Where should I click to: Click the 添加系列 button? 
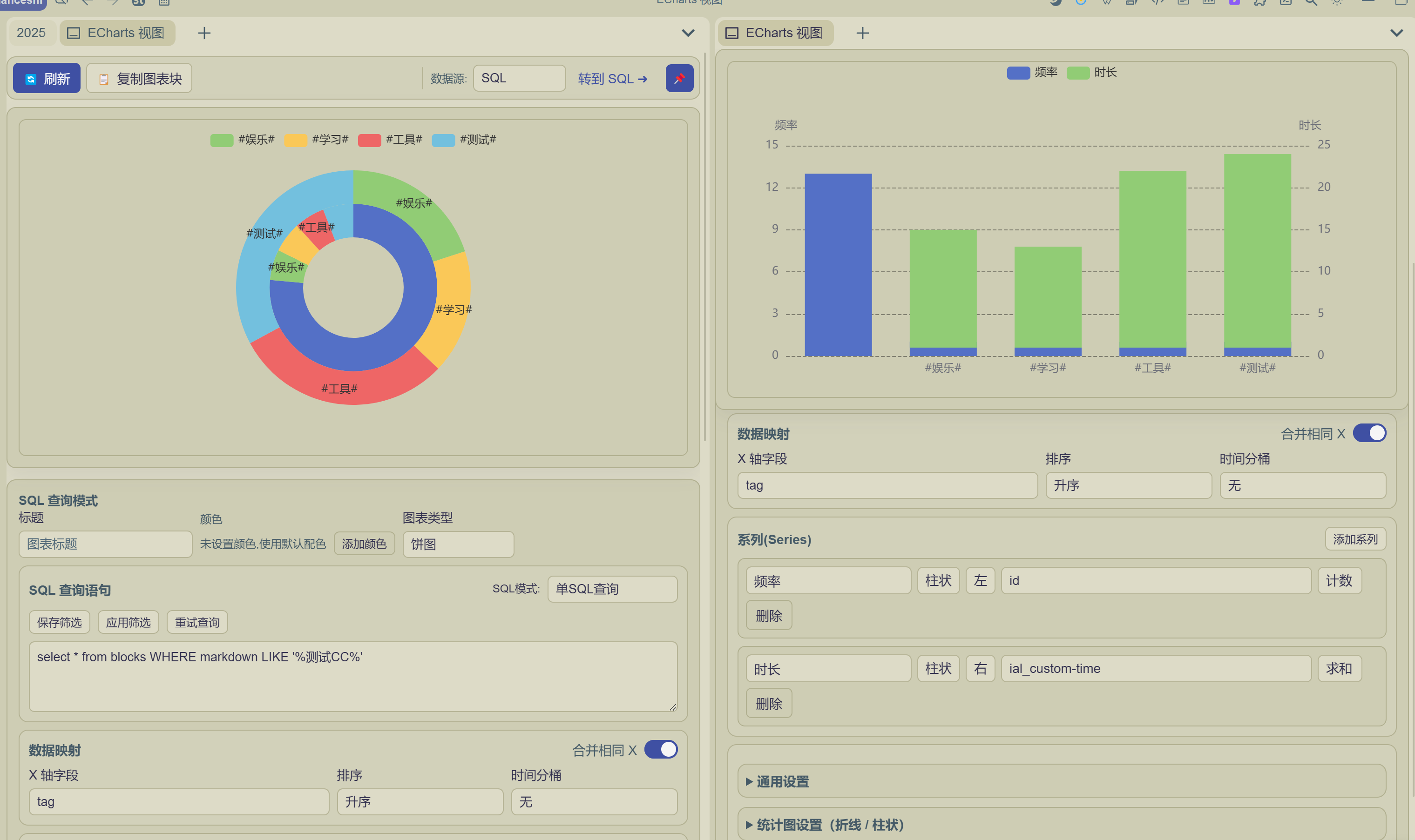(x=1354, y=539)
